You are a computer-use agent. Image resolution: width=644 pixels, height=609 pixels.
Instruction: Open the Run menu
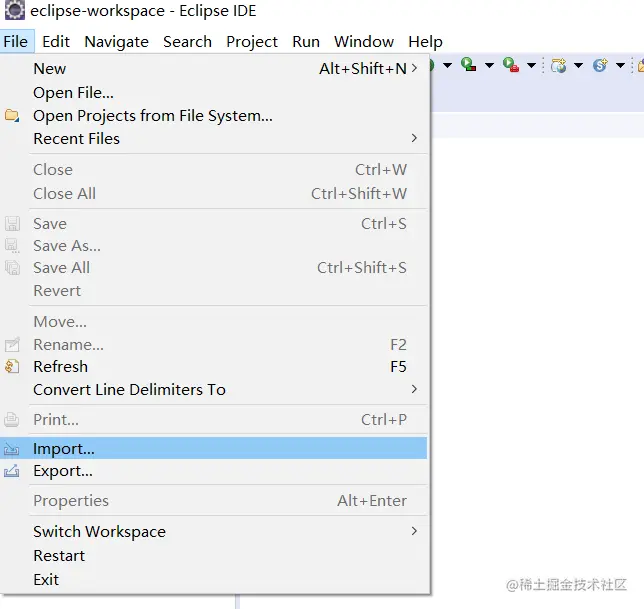[x=306, y=41]
